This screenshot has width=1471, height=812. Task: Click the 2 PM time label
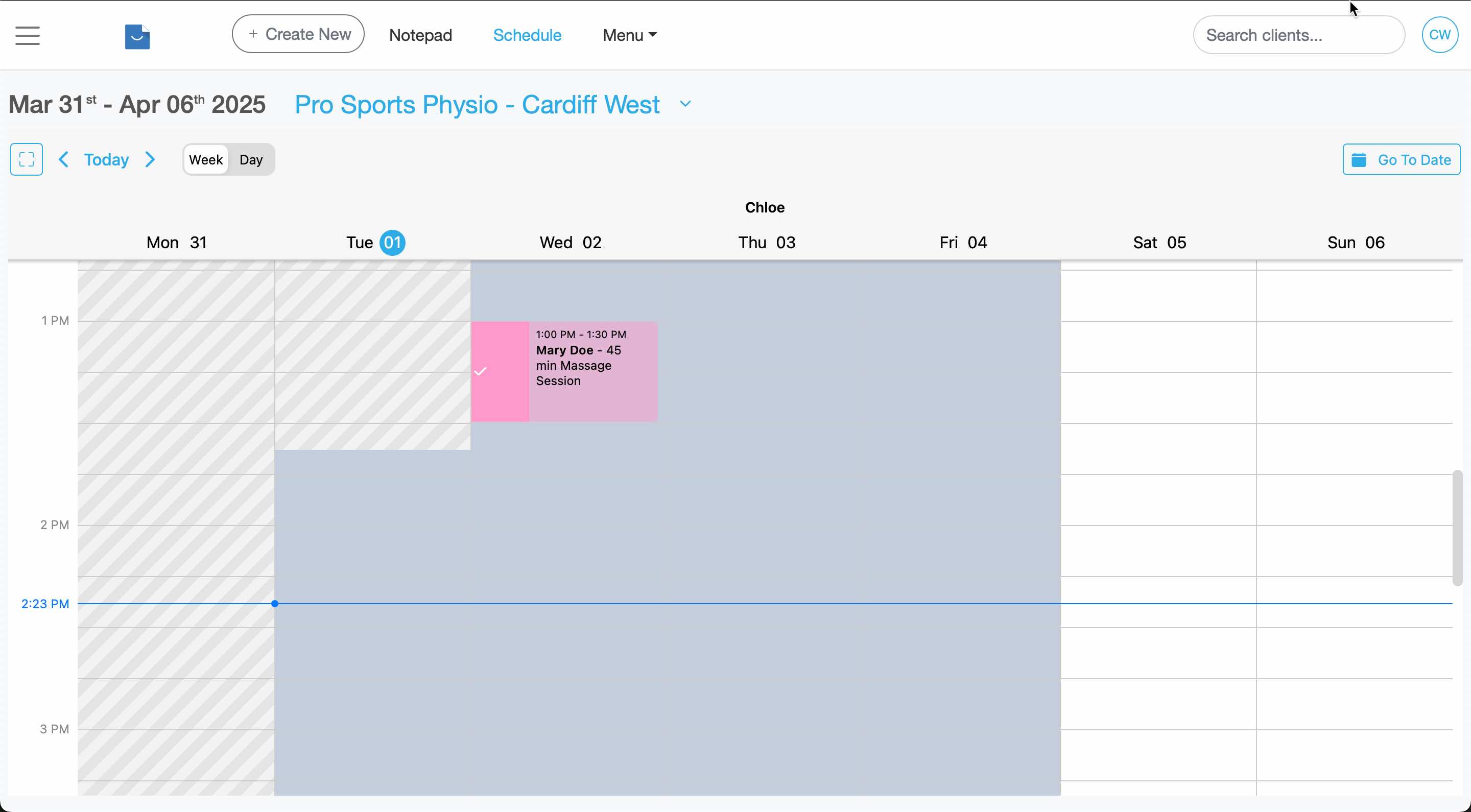(x=54, y=525)
